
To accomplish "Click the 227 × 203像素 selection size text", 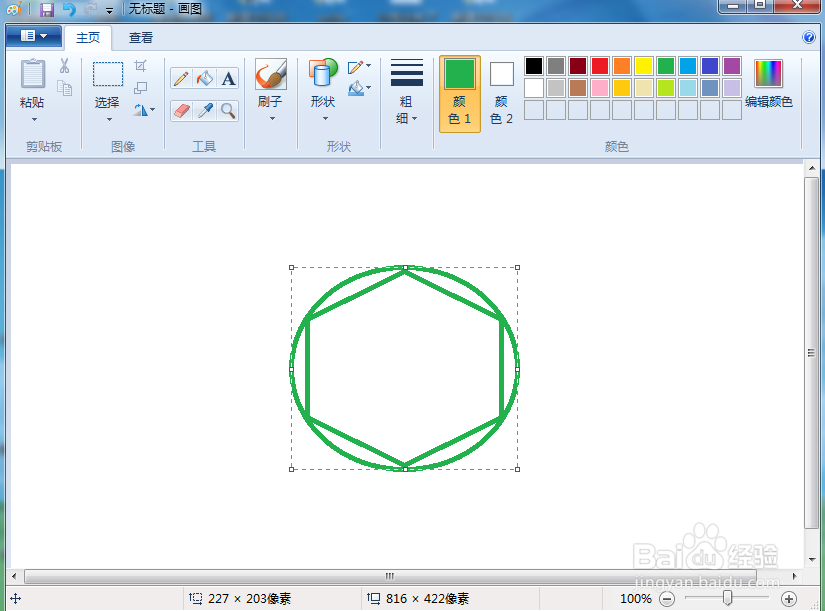I will pyautogui.click(x=249, y=599).
